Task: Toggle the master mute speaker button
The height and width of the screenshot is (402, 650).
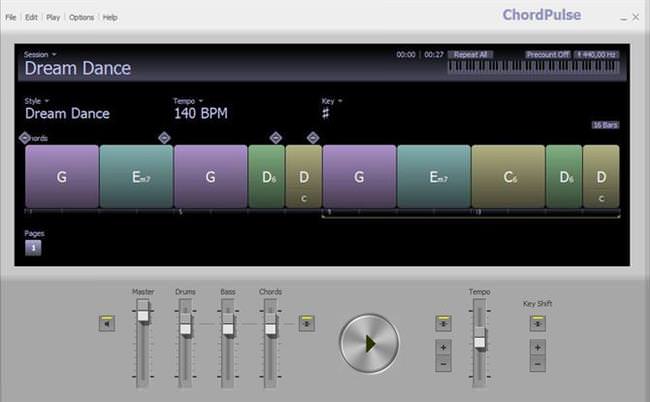Action: point(107,323)
